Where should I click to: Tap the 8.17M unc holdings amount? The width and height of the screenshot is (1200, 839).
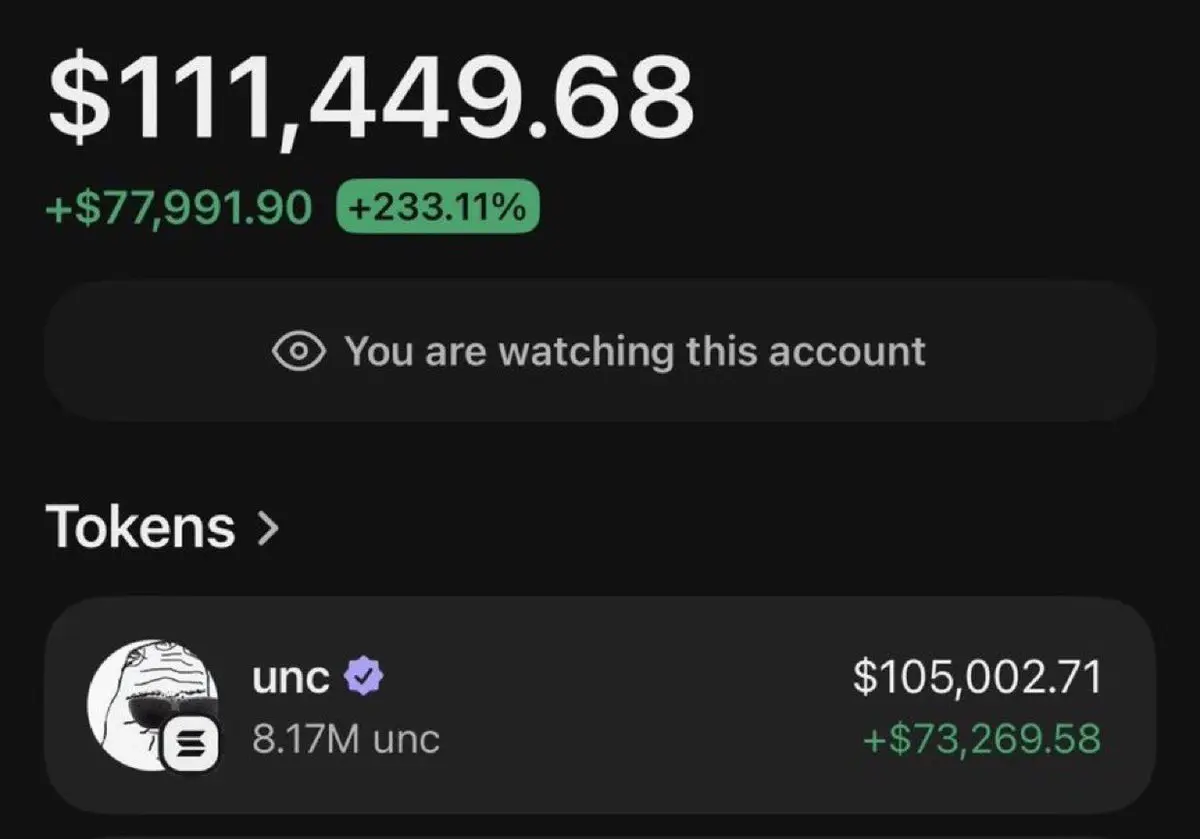345,740
